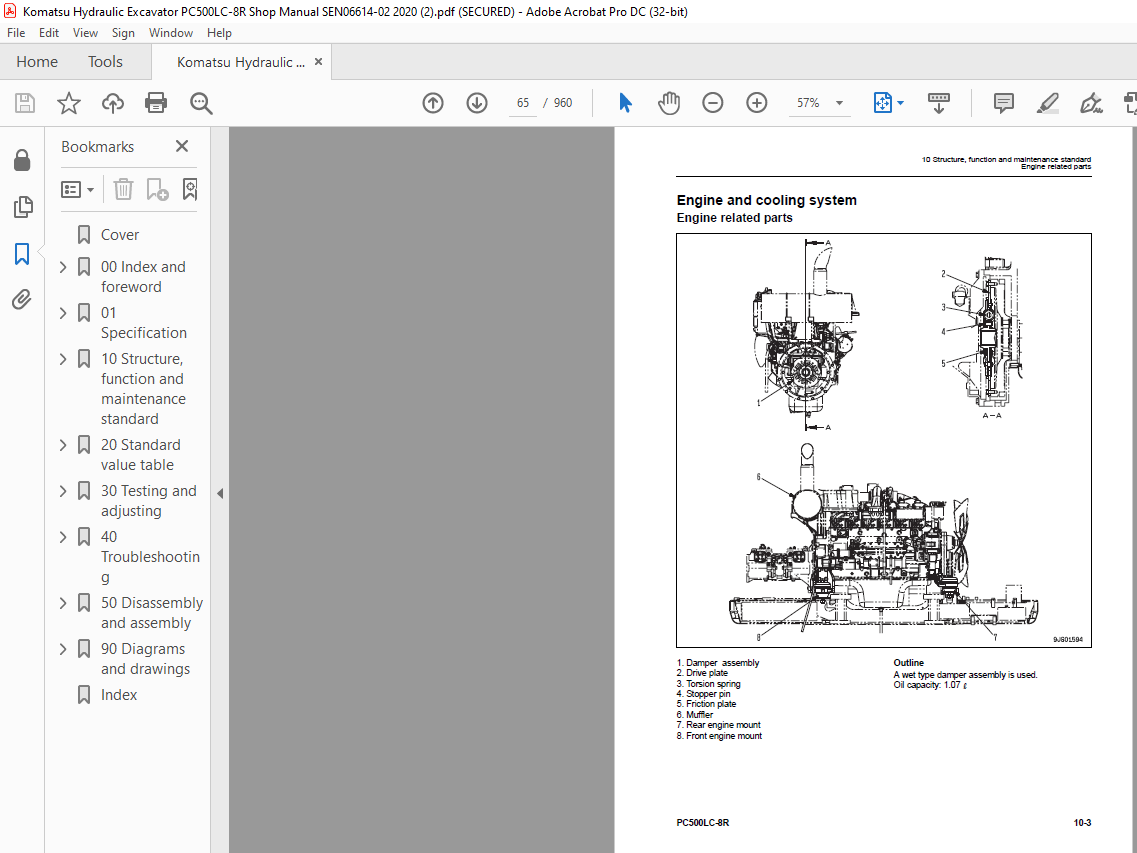Zoom in with plus circle icon
This screenshot has width=1137, height=853.
coord(756,103)
